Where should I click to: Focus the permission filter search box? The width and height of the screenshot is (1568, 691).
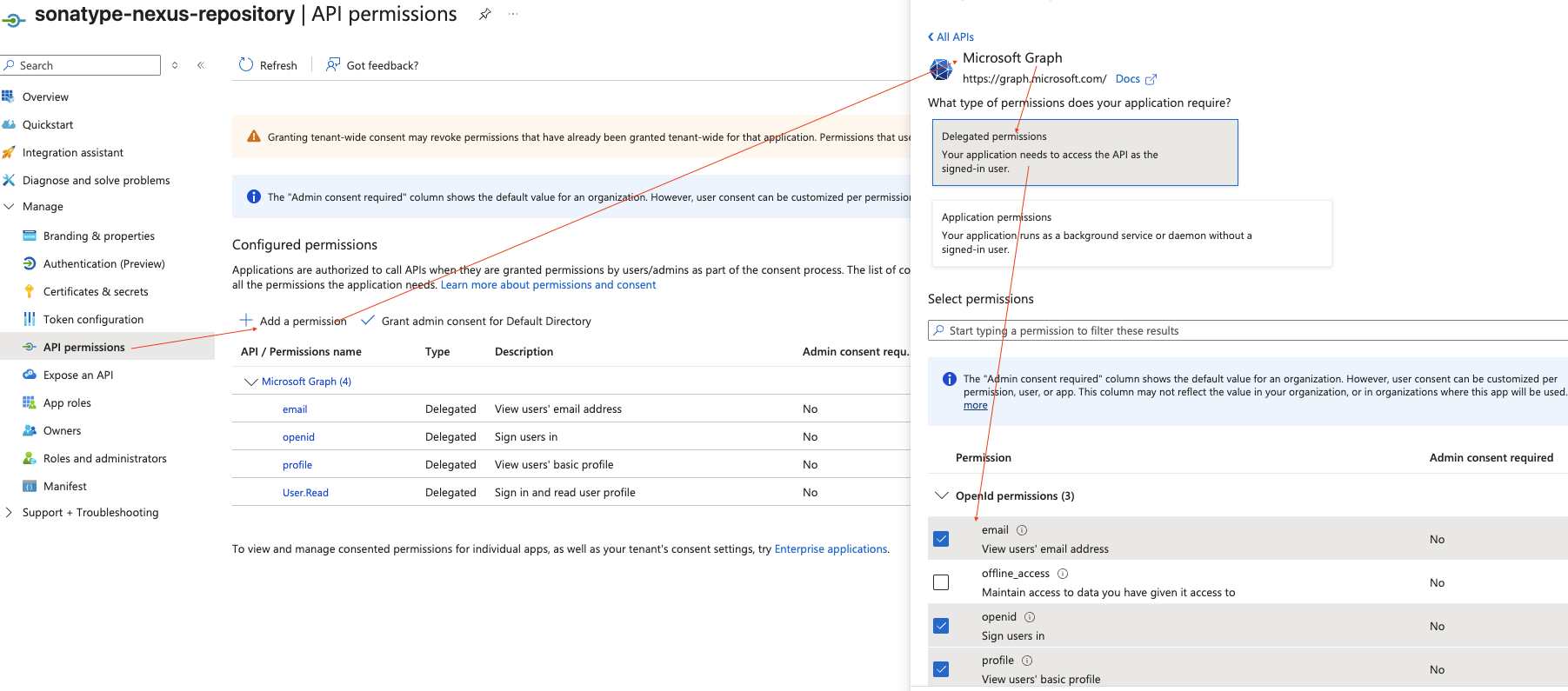point(1248,330)
